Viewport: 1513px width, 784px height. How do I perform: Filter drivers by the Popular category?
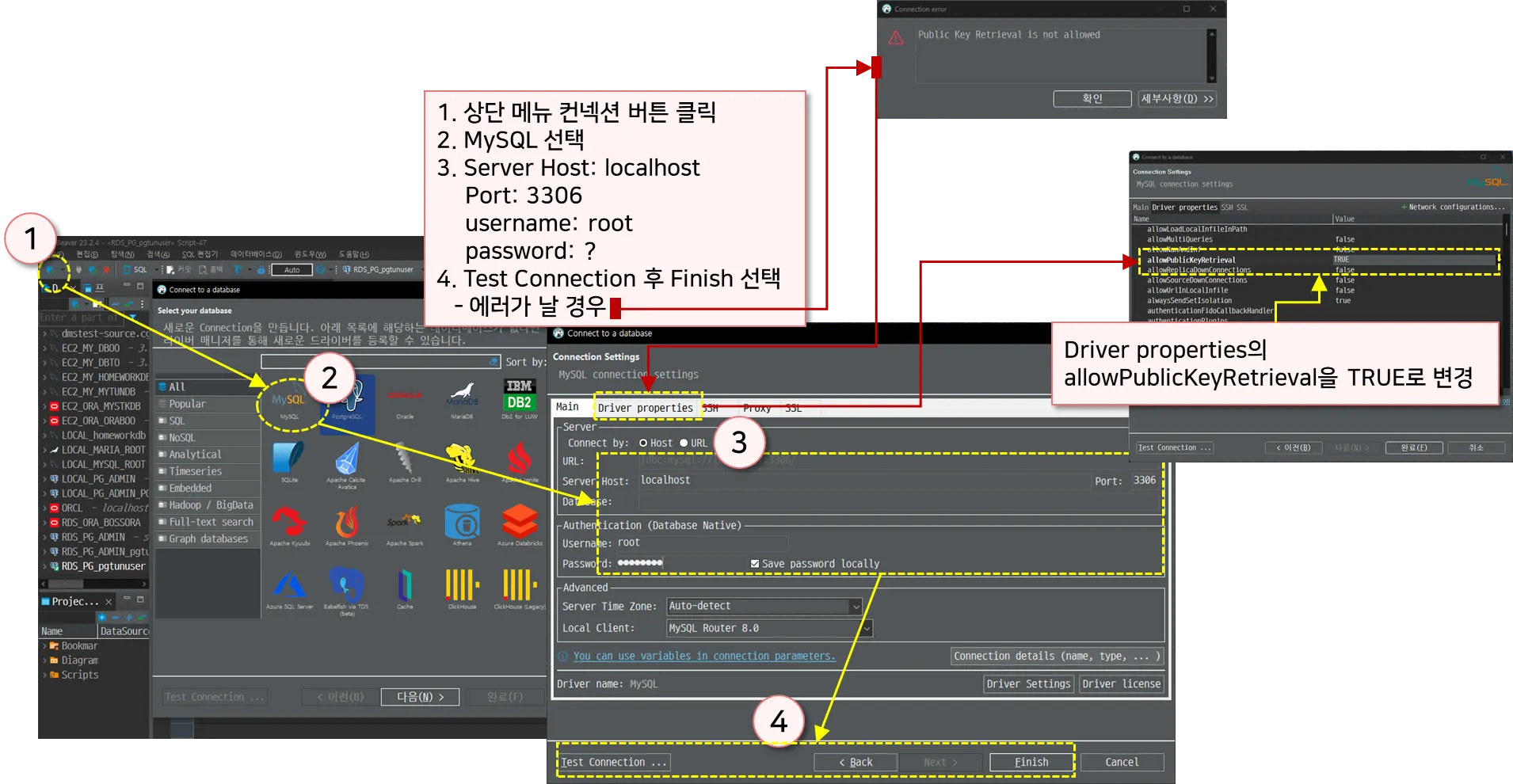pos(208,404)
